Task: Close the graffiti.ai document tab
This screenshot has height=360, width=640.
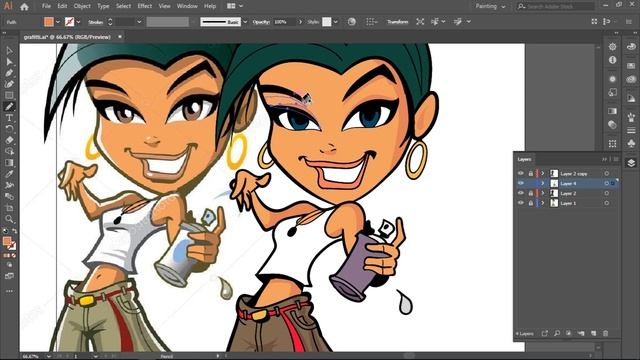Action: (120, 37)
